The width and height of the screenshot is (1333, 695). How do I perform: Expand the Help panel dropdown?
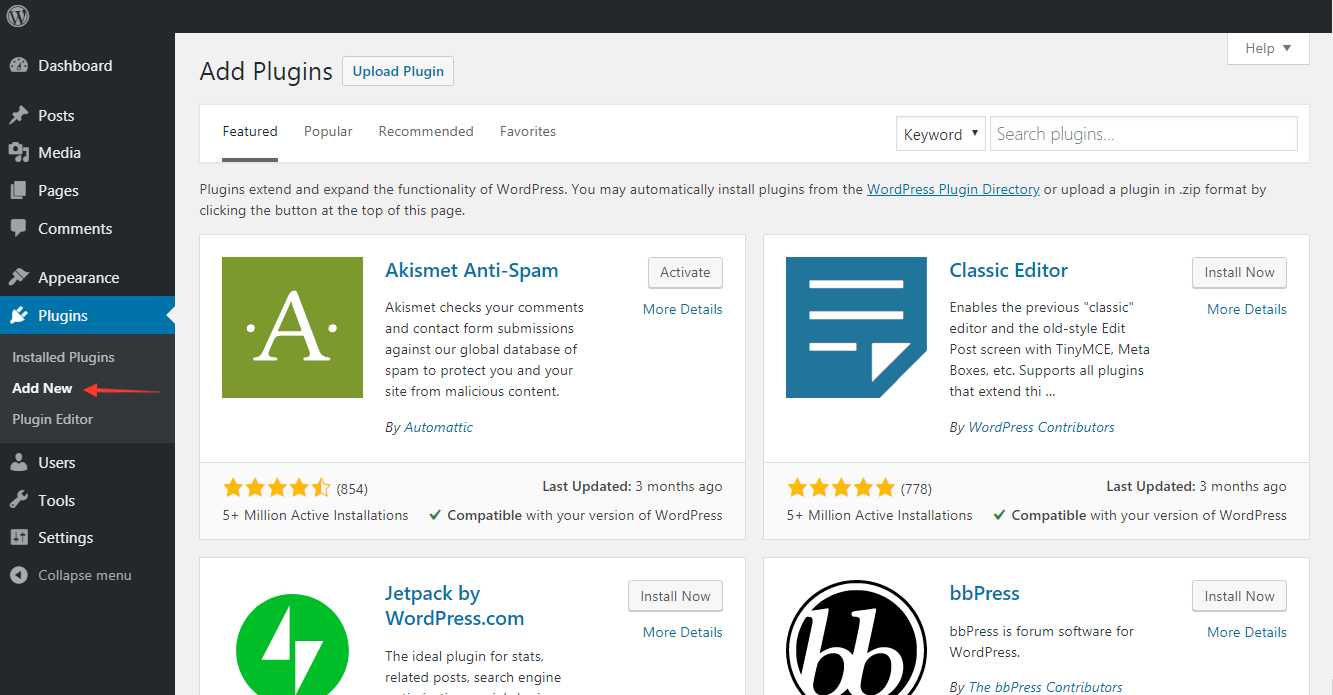pyautogui.click(x=1268, y=48)
